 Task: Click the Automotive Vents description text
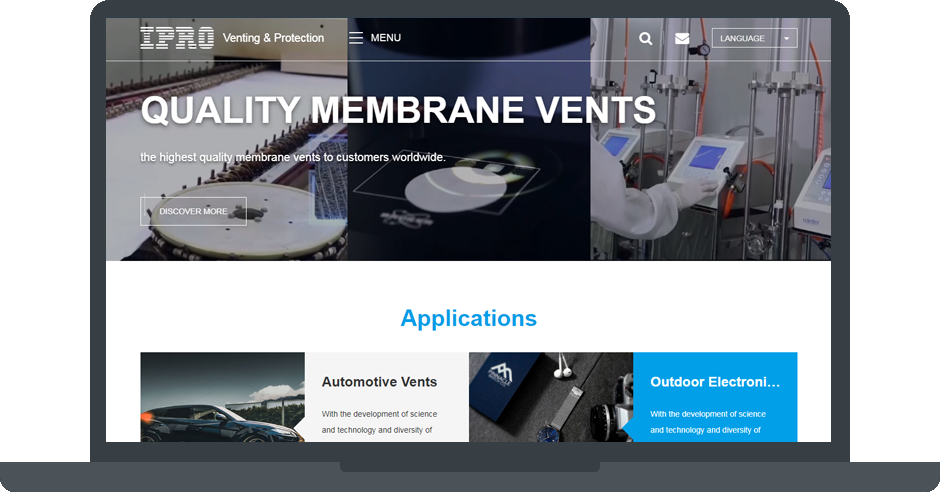click(x=379, y=422)
